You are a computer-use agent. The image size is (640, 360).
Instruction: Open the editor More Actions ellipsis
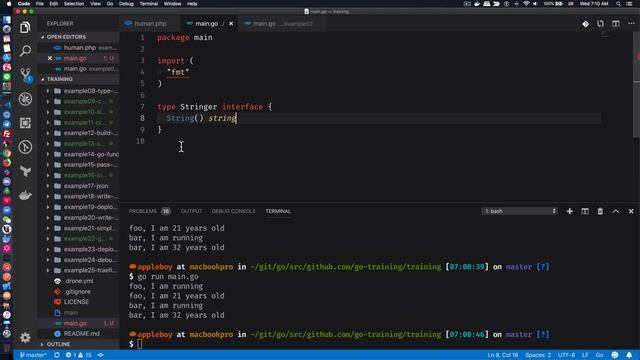pyautogui.click(x=631, y=24)
